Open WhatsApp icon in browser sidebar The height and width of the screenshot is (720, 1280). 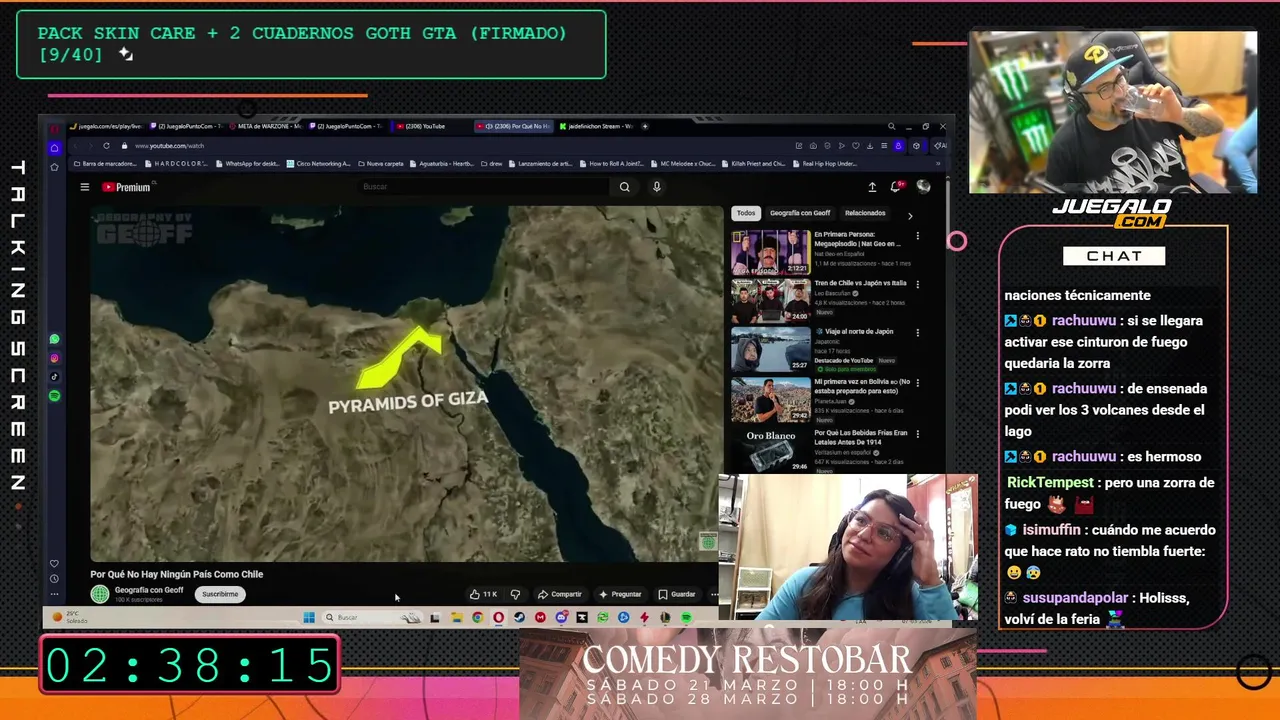(x=54, y=340)
